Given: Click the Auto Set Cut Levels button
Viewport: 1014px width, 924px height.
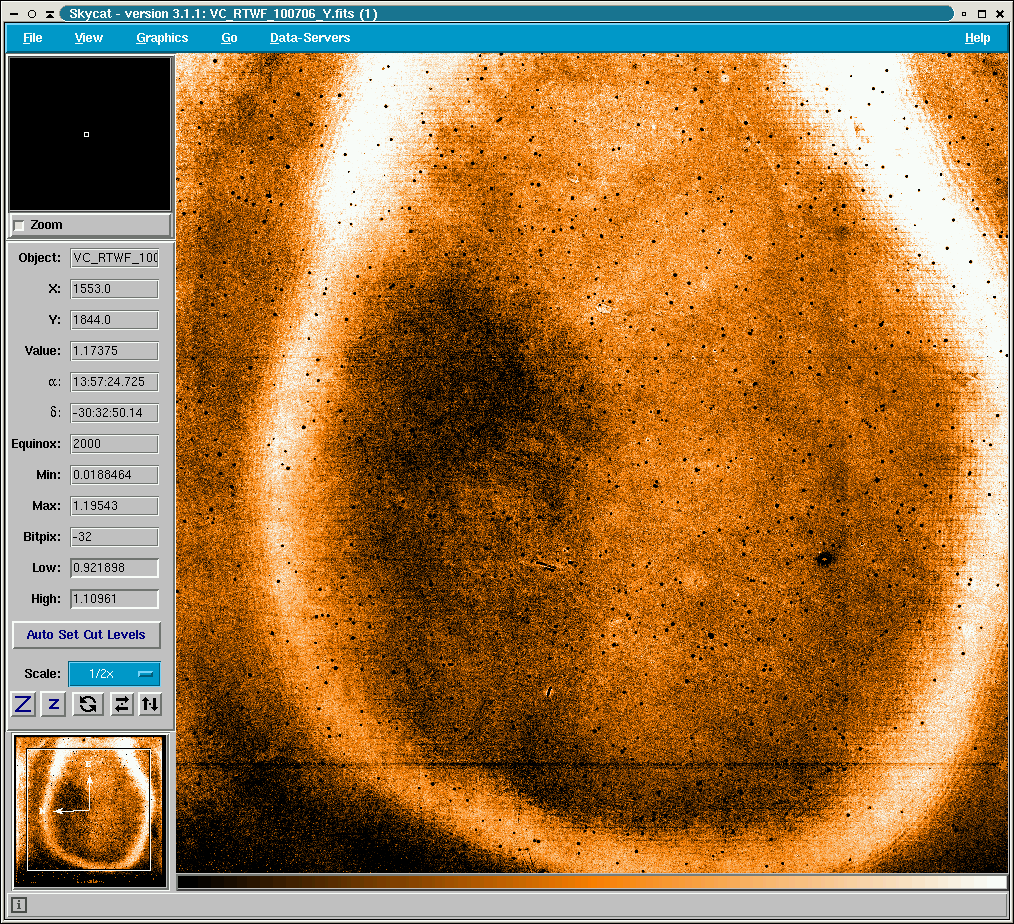Looking at the screenshot, I should (x=86, y=635).
